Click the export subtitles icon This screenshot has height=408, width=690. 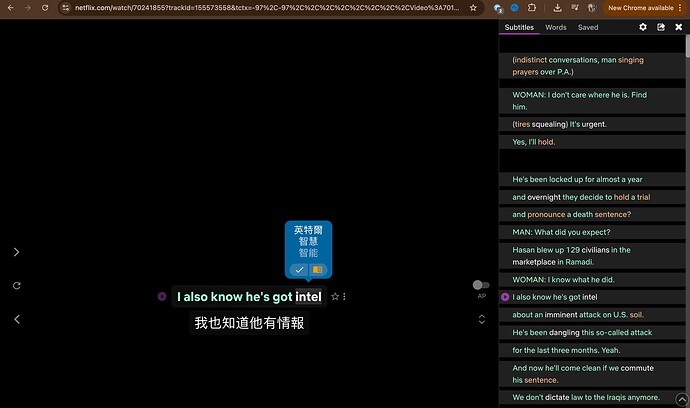[x=661, y=27]
